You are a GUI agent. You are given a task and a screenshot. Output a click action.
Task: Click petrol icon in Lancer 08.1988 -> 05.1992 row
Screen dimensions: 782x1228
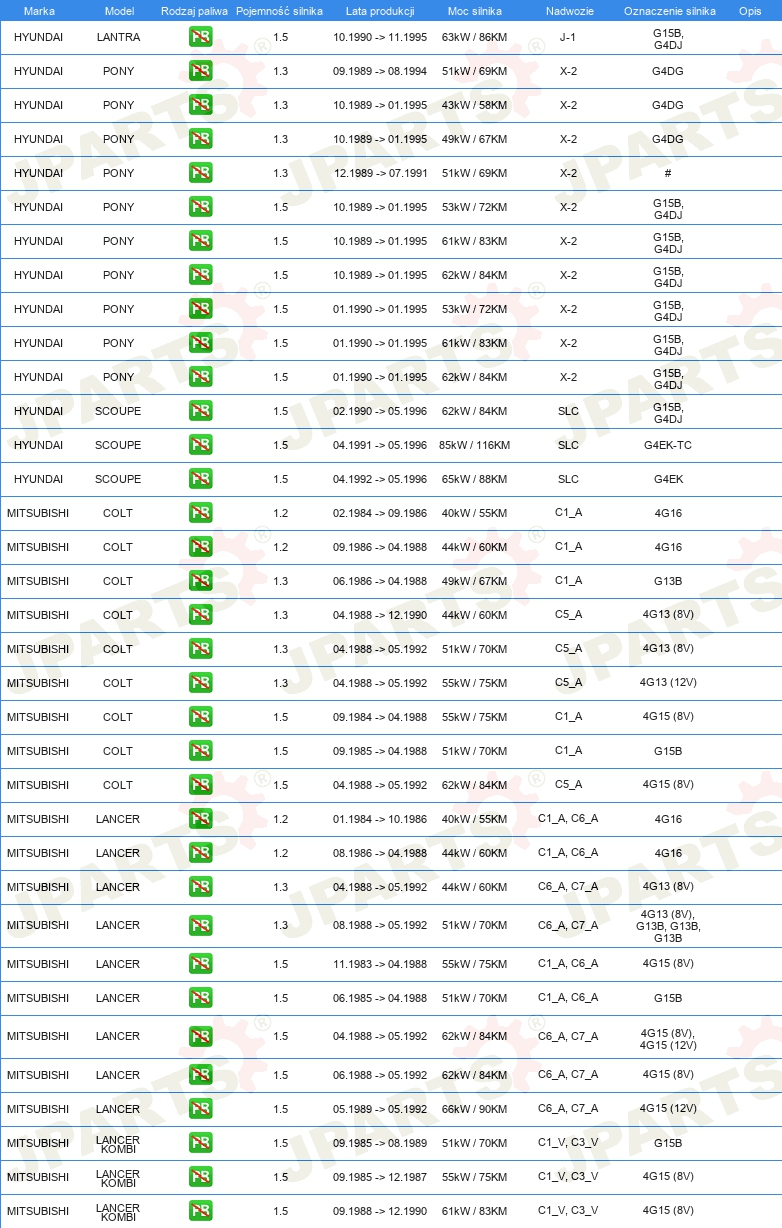pyautogui.click(x=200, y=926)
